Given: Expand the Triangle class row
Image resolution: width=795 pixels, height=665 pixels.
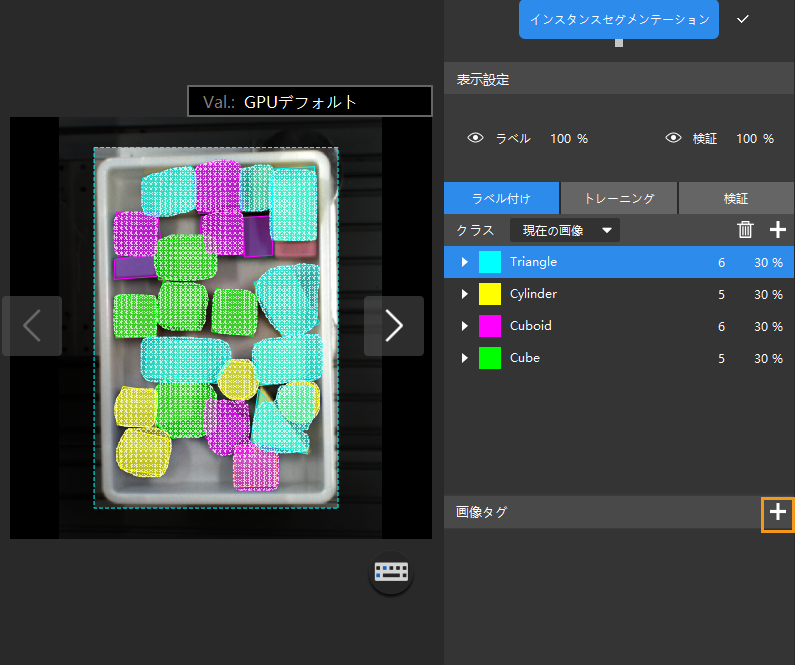Looking at the screenshot, I should 464,262.
